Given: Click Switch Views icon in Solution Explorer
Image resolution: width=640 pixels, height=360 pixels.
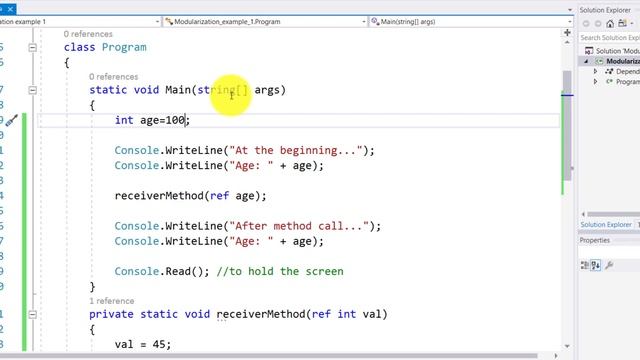Looking at the screenshot, I should tap(622, 23).
